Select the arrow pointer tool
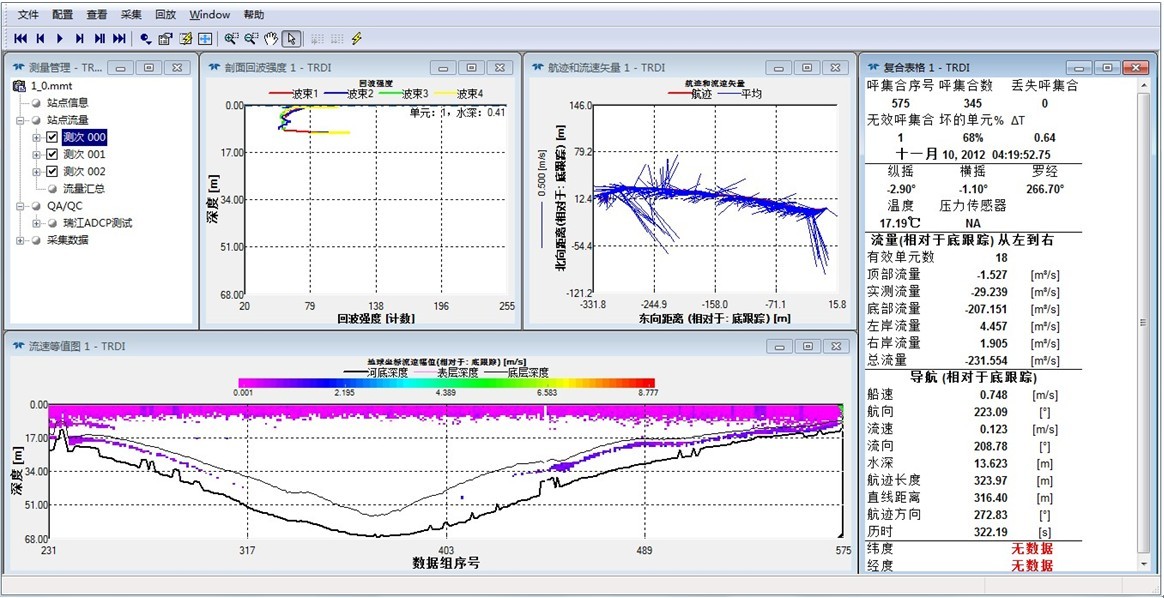Viewport: 1164px width, 598px height. pos(291,39)
